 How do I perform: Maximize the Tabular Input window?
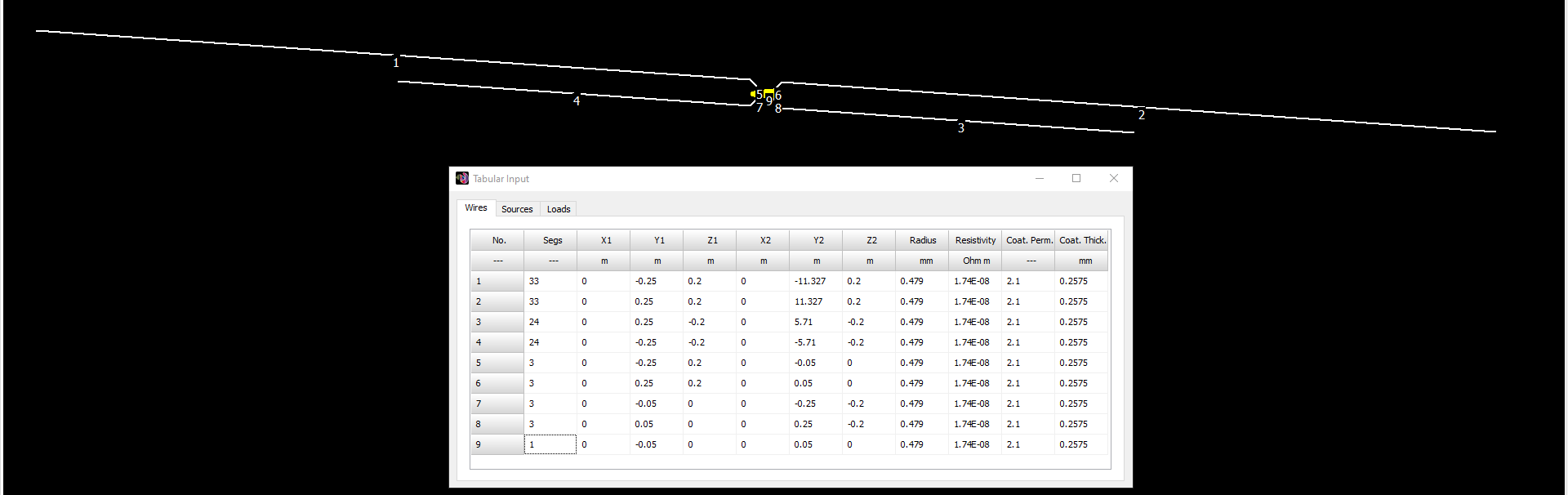pyautogui.click(x=1076, y=178)
